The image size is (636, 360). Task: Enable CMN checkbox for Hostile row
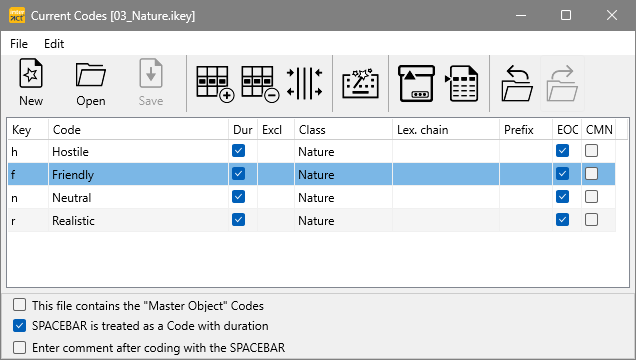(x=591, y=151)
